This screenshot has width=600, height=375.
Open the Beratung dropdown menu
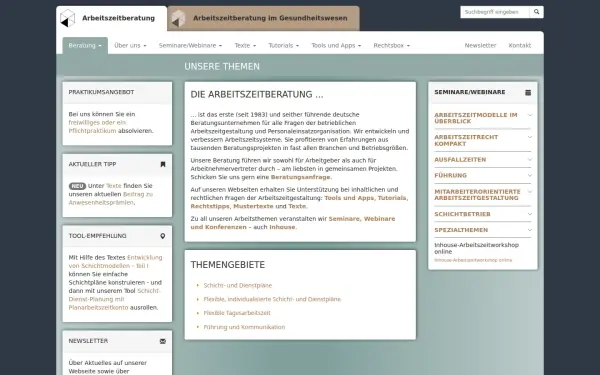click(85, 46)
